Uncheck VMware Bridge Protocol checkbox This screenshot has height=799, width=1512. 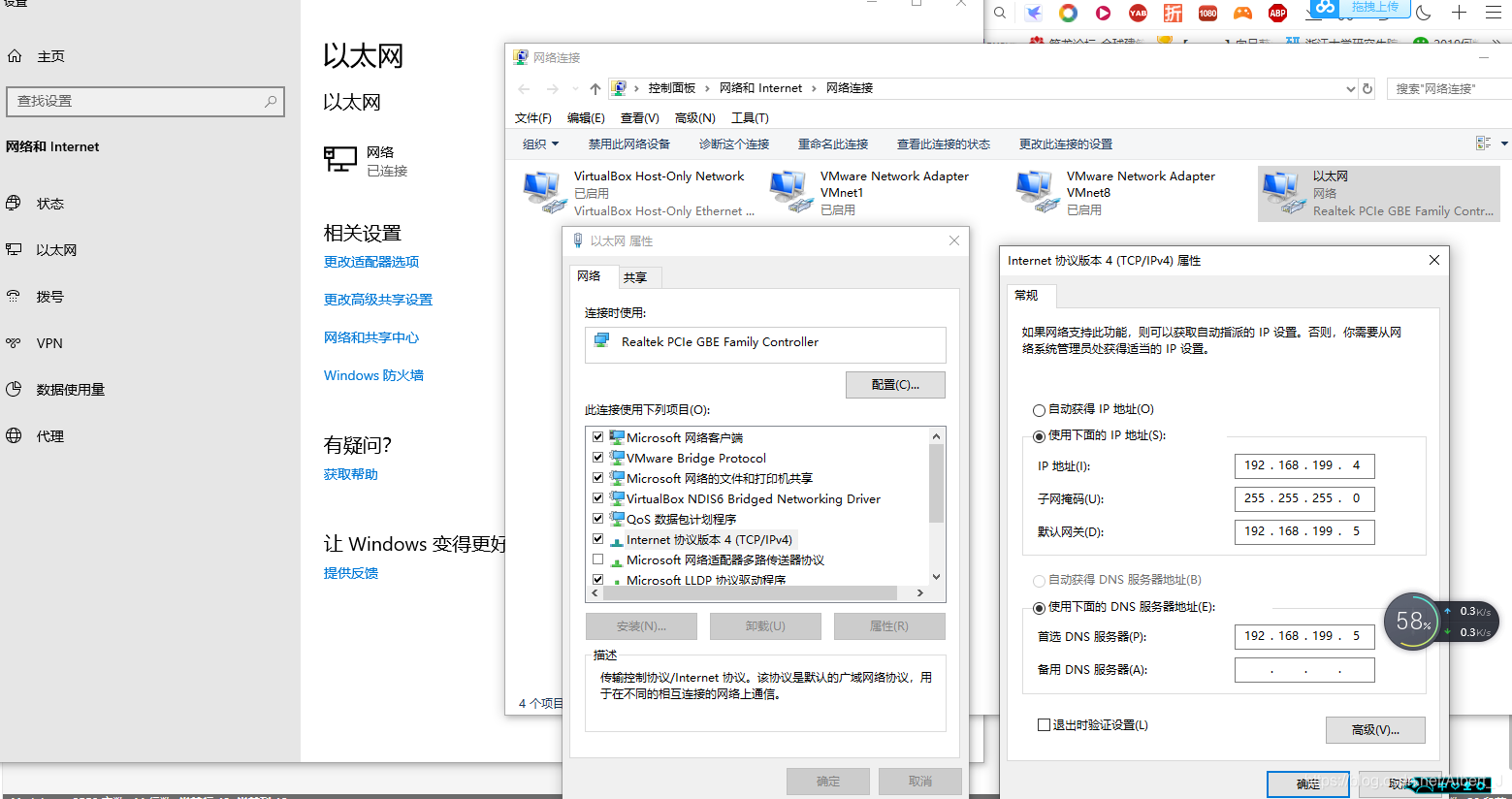(x=598, y=458)
